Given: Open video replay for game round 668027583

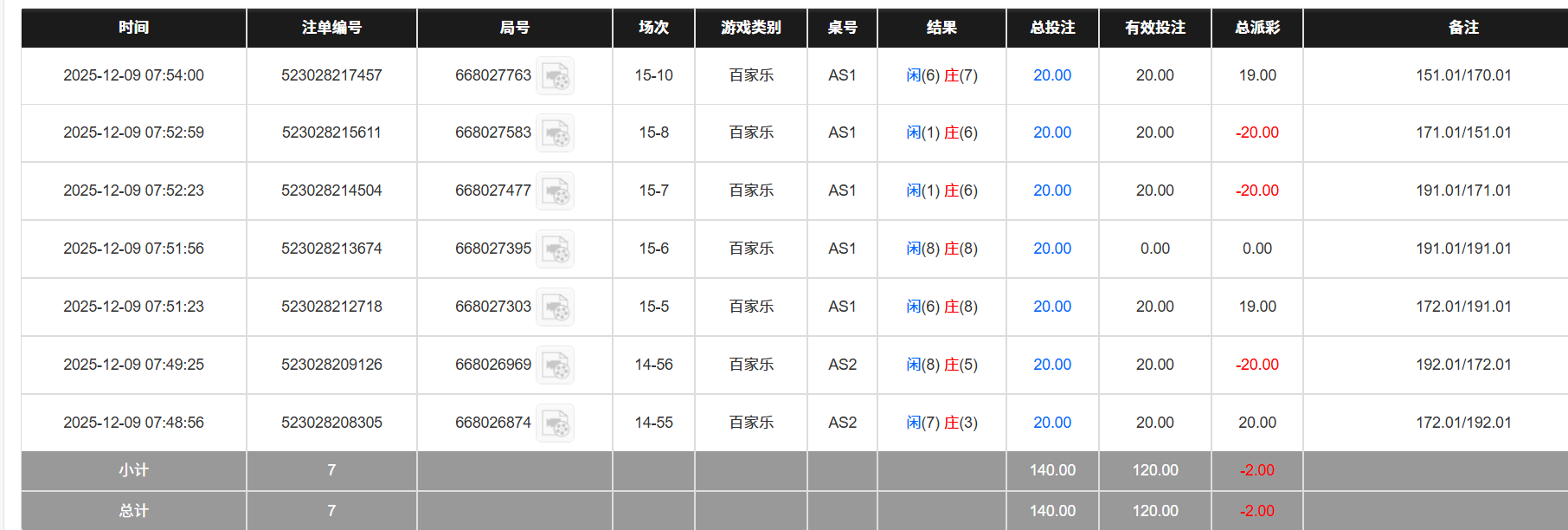Looking at the screenshot, I should (x=555, y=132).
